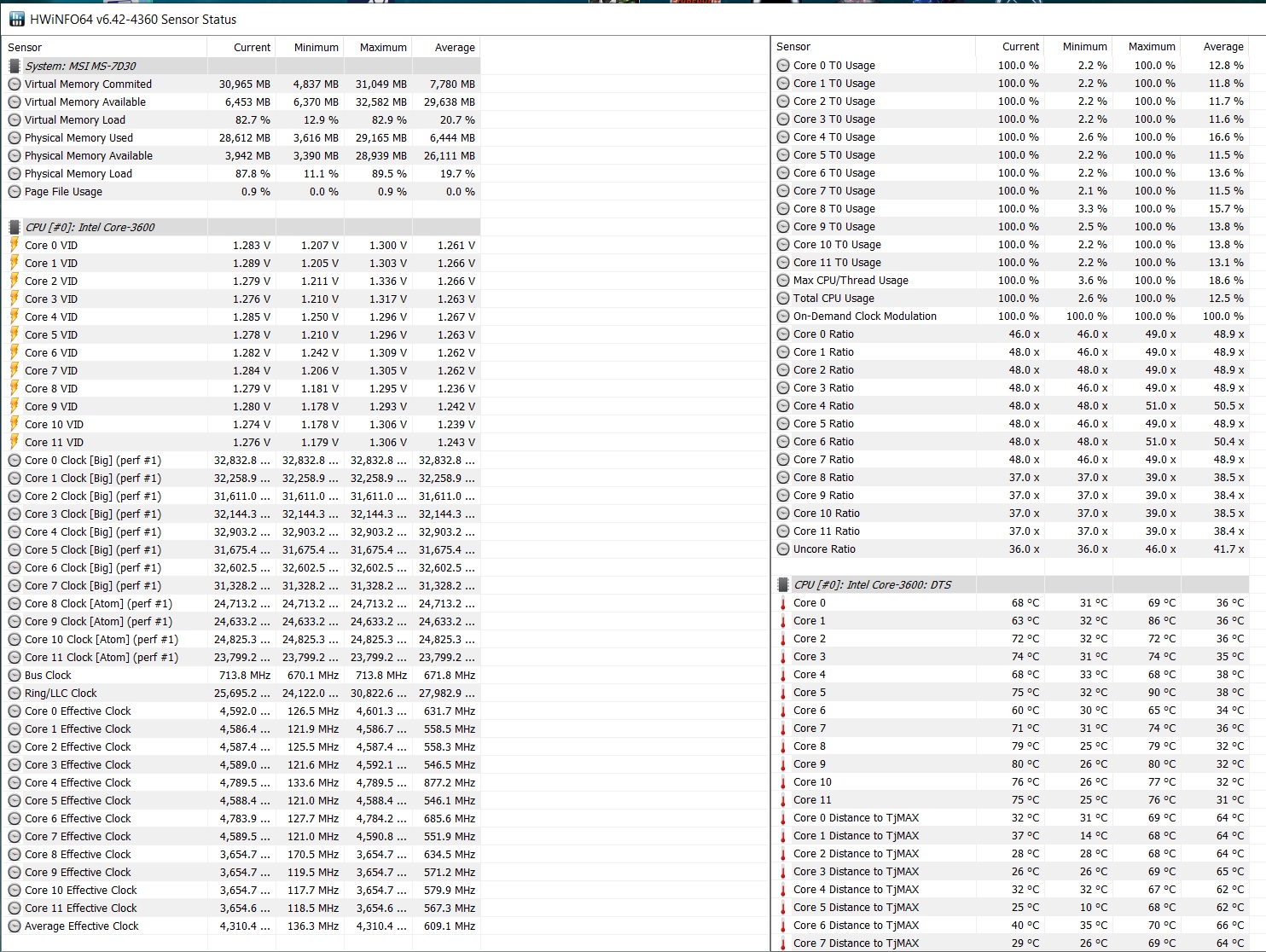
Task: Click the '14 °C' Core 1 Distance to TjMAX minimum
Action: (x=1094, y=835)
